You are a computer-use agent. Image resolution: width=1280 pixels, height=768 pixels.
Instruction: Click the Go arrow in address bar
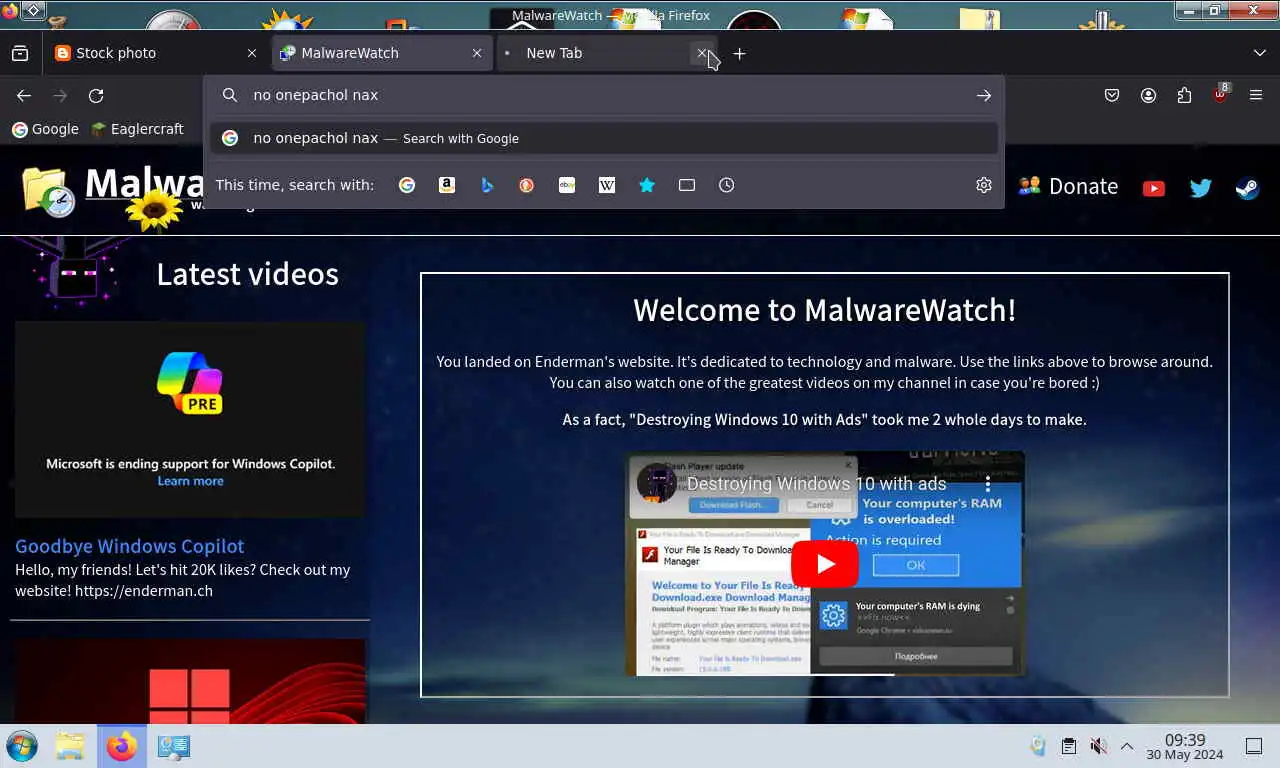984,95
